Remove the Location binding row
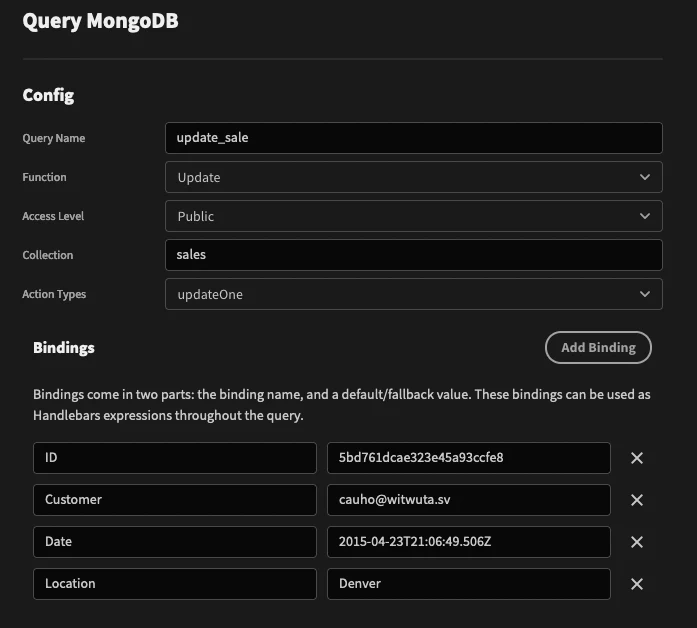The height and width of the screenshot is (628, 697). pyautogui.click(x=637, y=584)
